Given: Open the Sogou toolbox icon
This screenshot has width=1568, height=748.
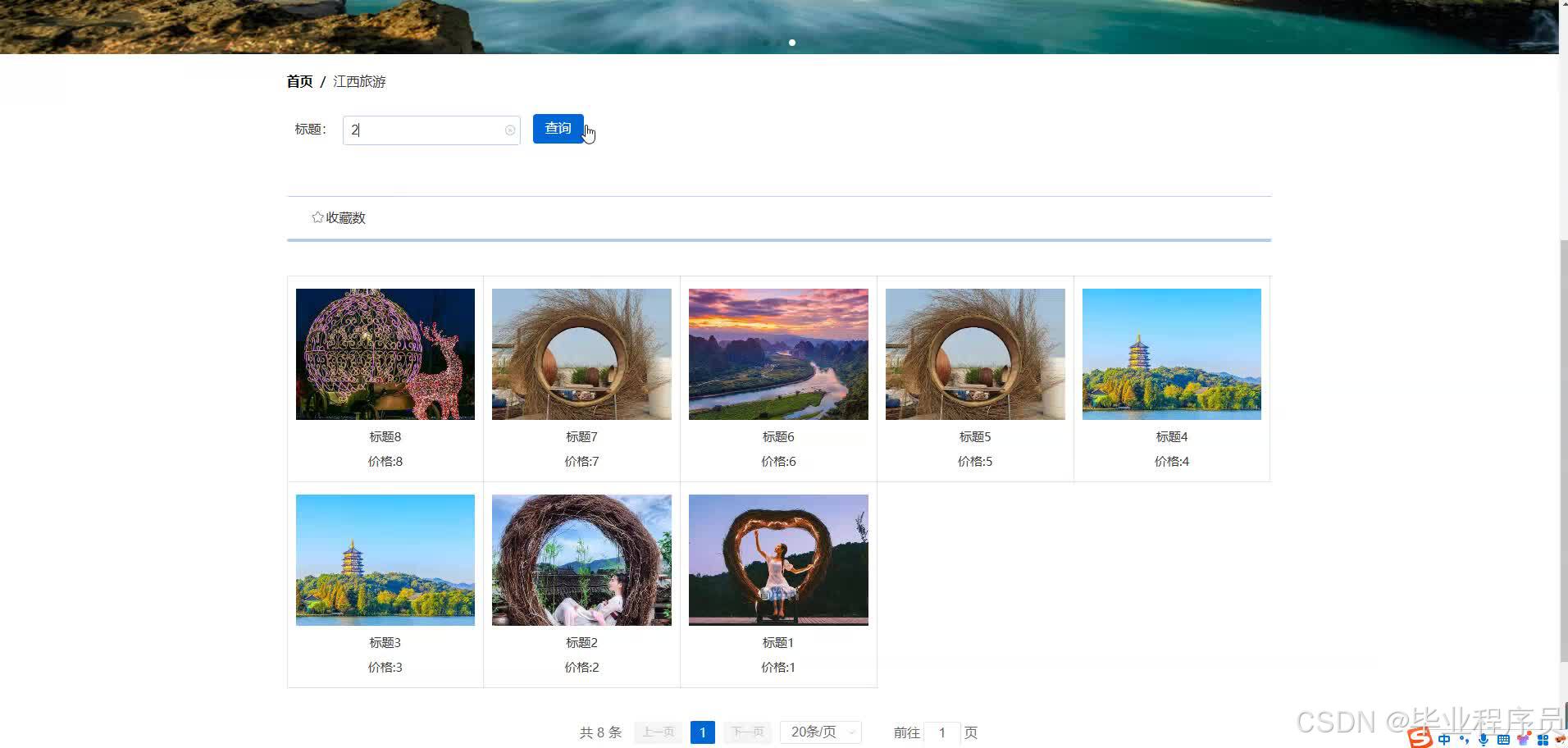Looking at the screenshot, I should click(1543, 738).
